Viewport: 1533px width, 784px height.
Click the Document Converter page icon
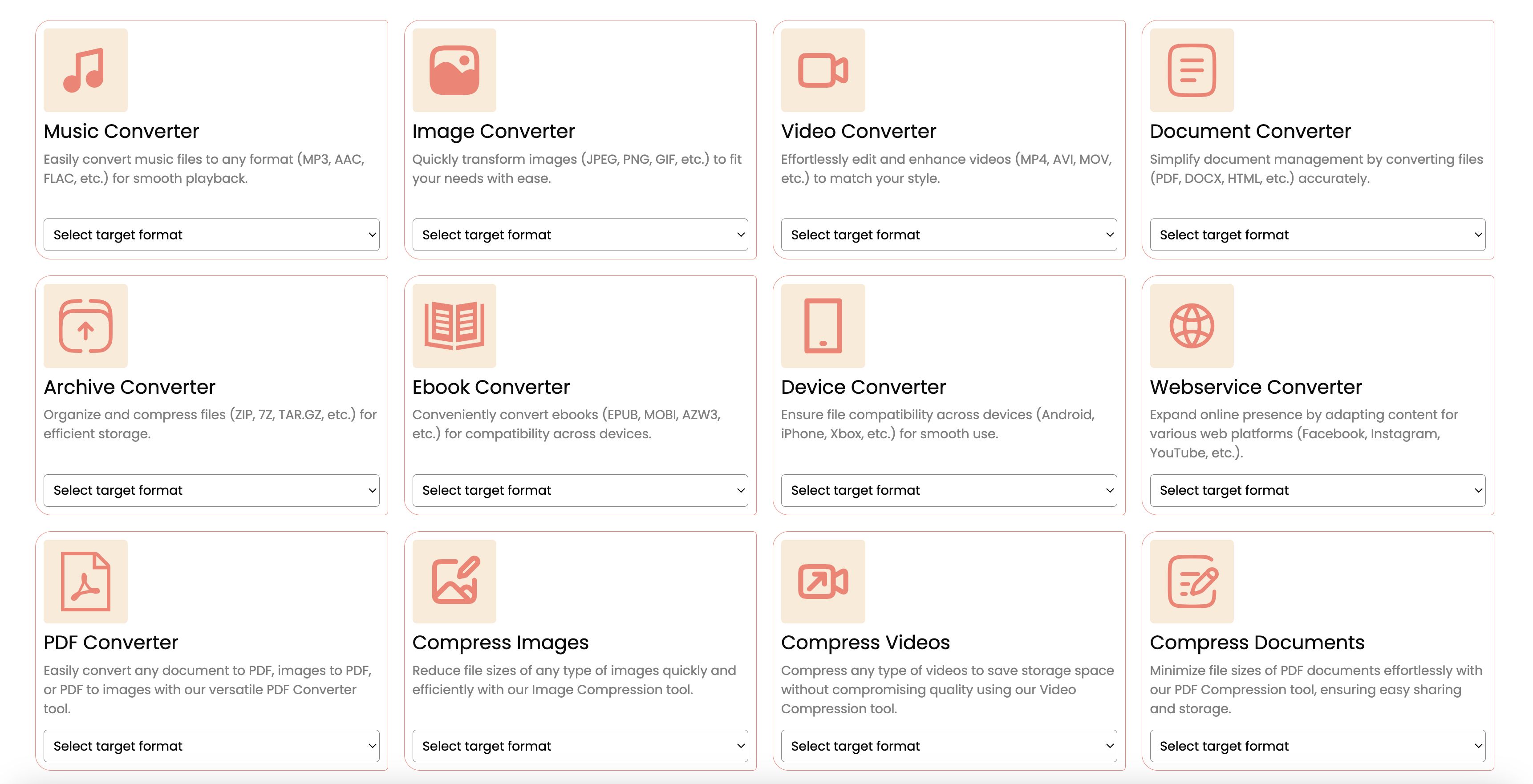(x=1192, y=70)
